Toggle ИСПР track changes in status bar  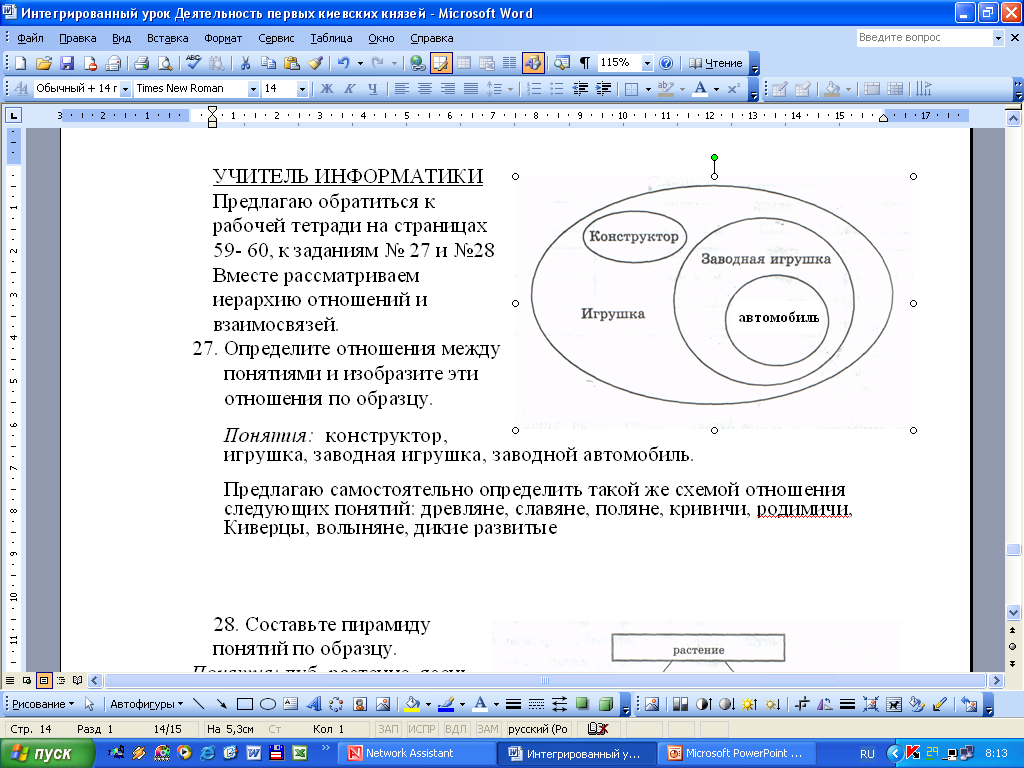422,729
